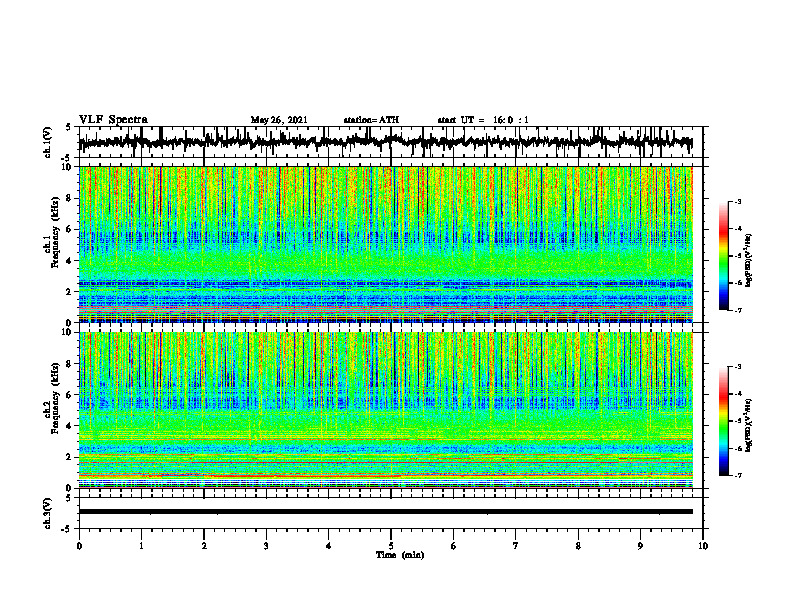Click the "-3" tick on the ch.1 colorbar
Screen dimensions: 792x612
click(x=737, y=202)
